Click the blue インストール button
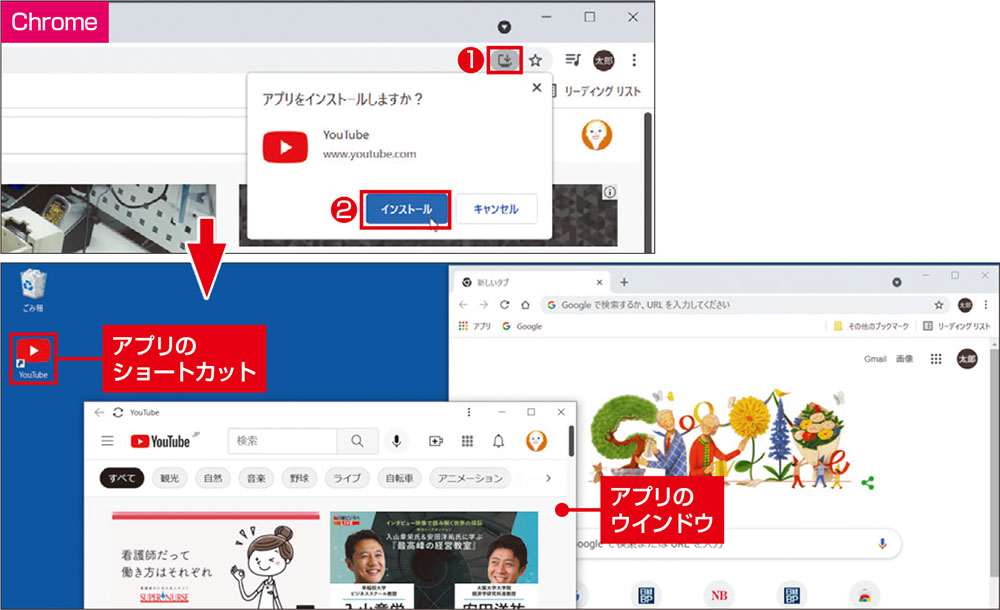The width and height of the screenshot is (1000, 610). (406, 209)
